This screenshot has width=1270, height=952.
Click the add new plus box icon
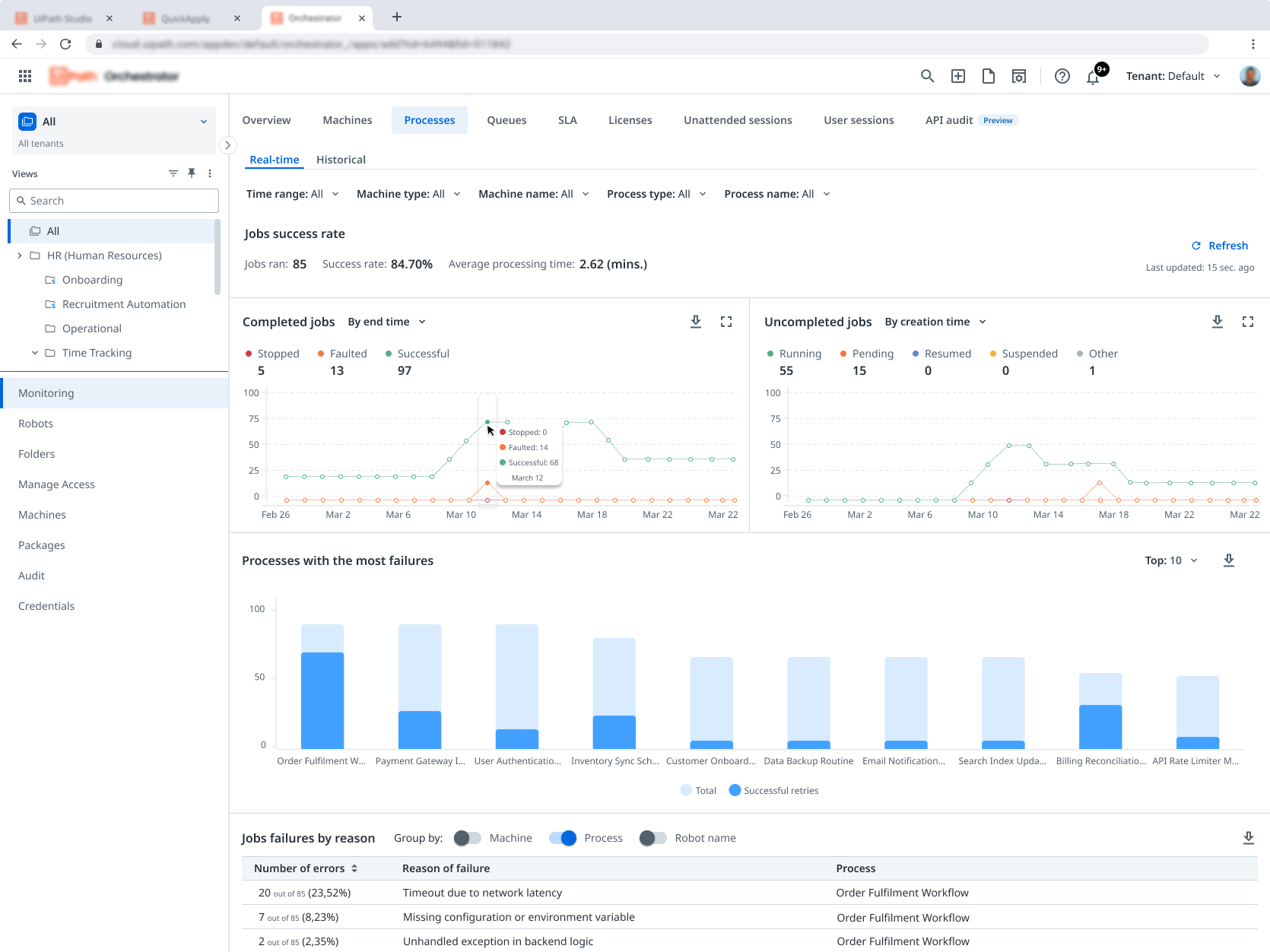coord(958,76)
